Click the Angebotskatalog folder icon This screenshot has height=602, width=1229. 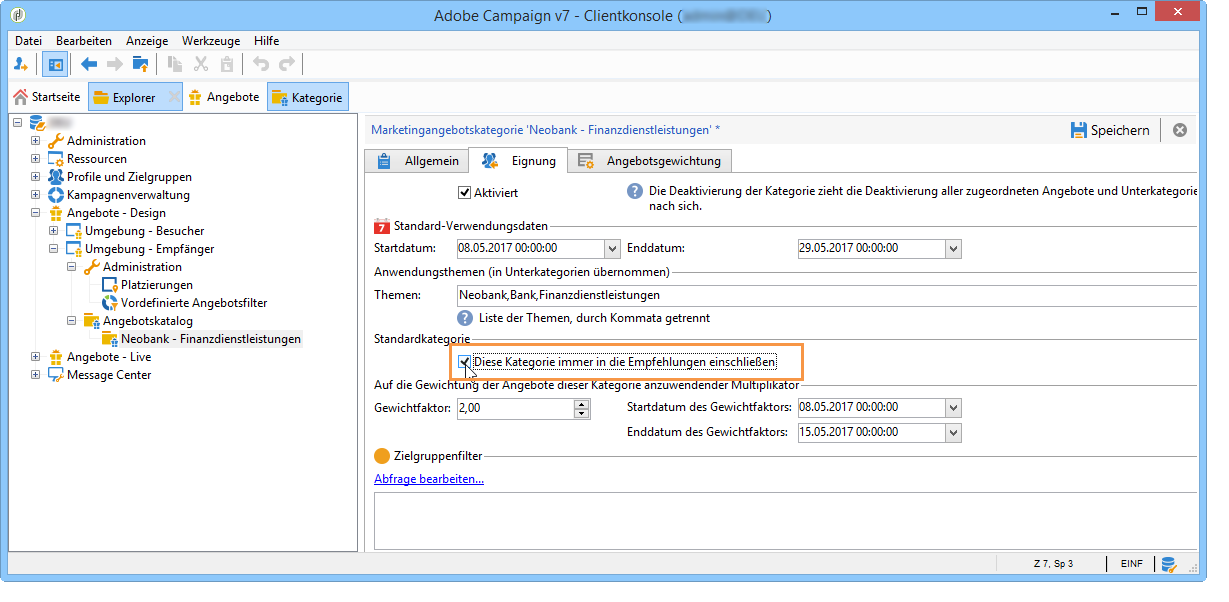[92, 321]
